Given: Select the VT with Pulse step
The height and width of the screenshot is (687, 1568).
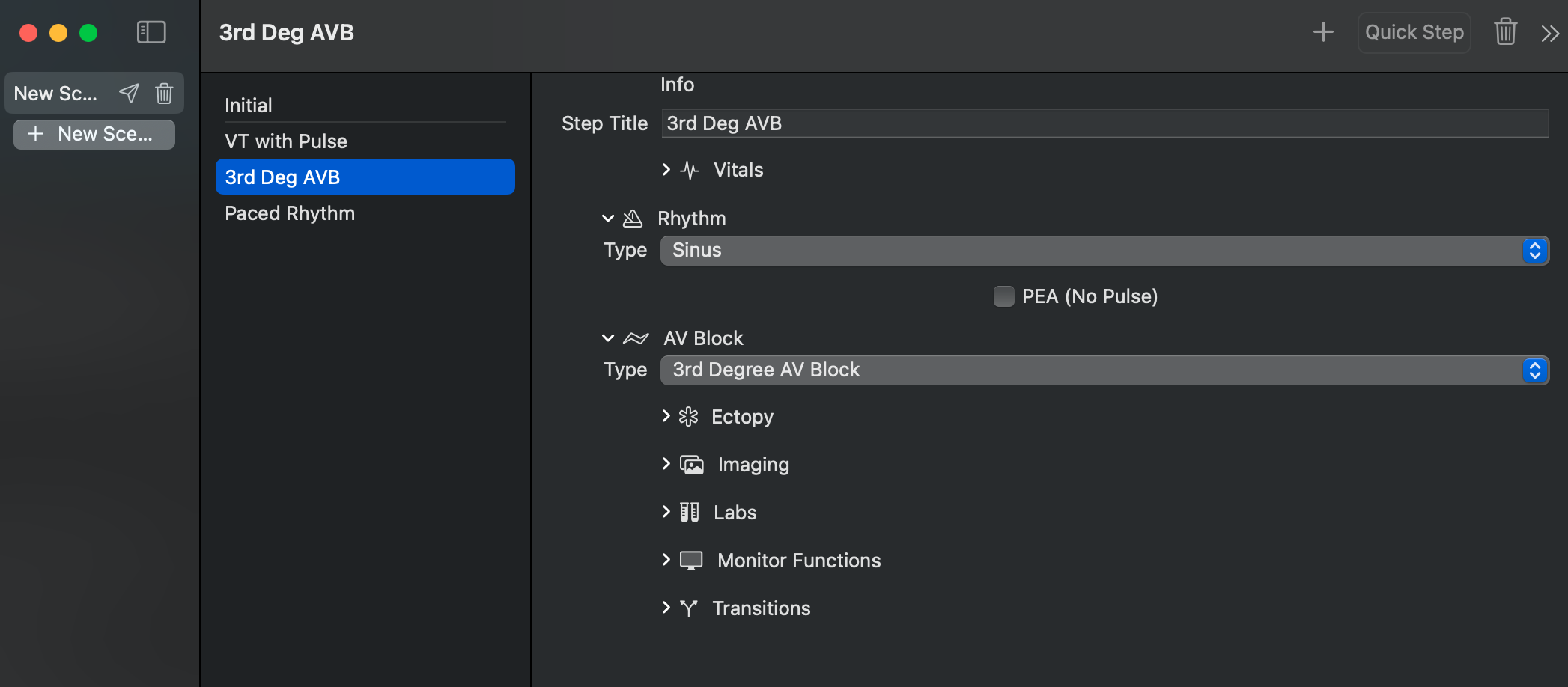Looking at the screenshot, I should [x=286, y=141].
